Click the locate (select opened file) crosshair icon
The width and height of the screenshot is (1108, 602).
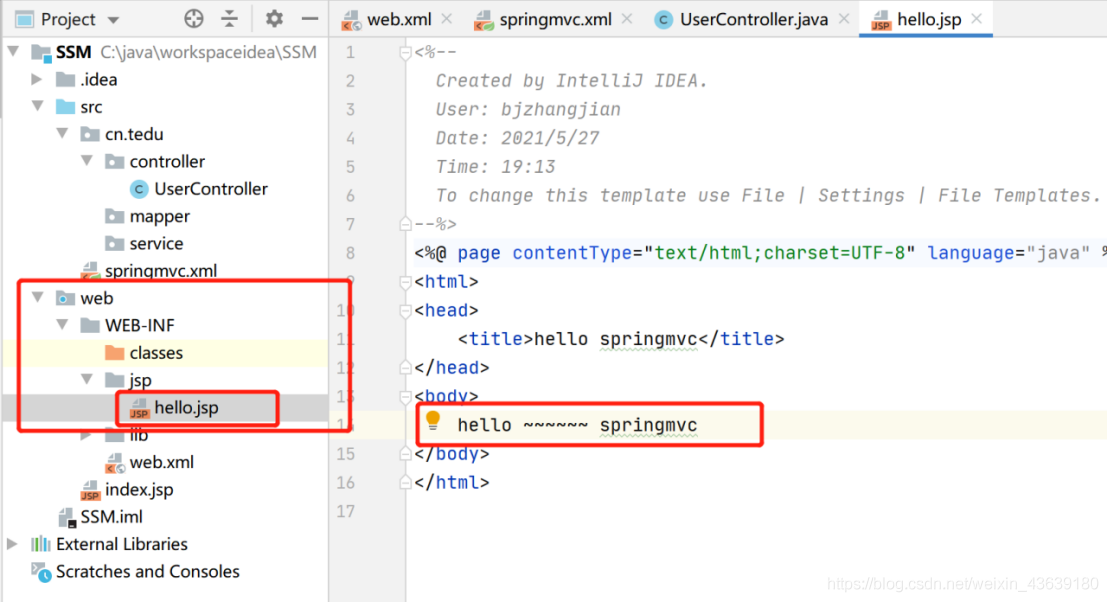point(194,19)
